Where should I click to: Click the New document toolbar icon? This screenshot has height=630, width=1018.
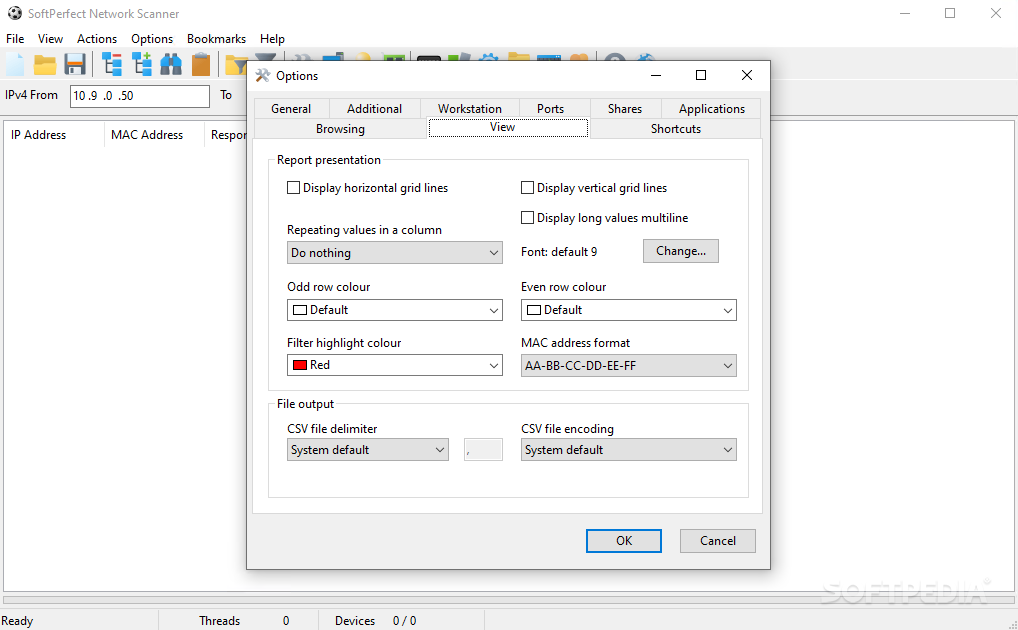pos(16,65)
